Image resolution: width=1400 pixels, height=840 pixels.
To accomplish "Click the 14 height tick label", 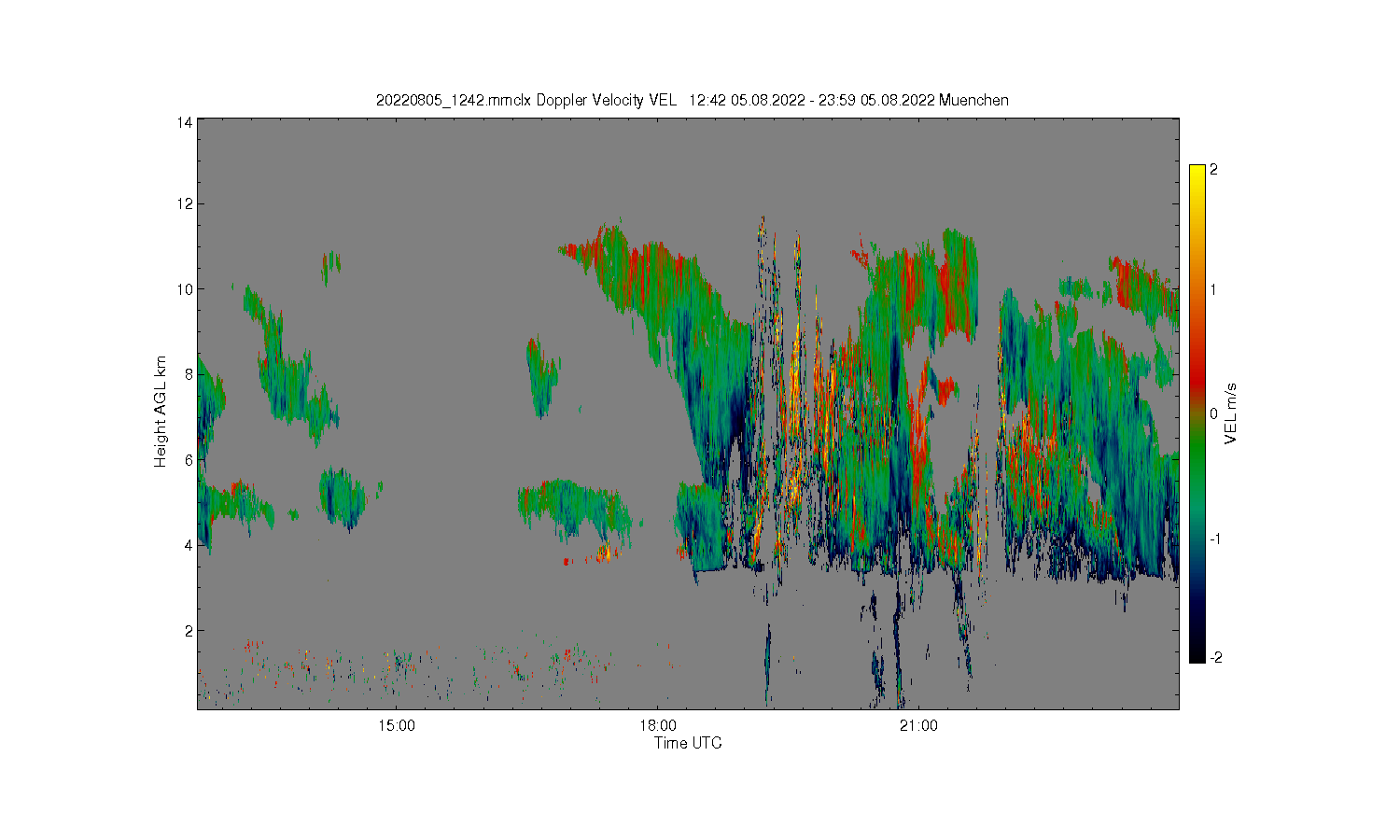I will coord(185,122).
